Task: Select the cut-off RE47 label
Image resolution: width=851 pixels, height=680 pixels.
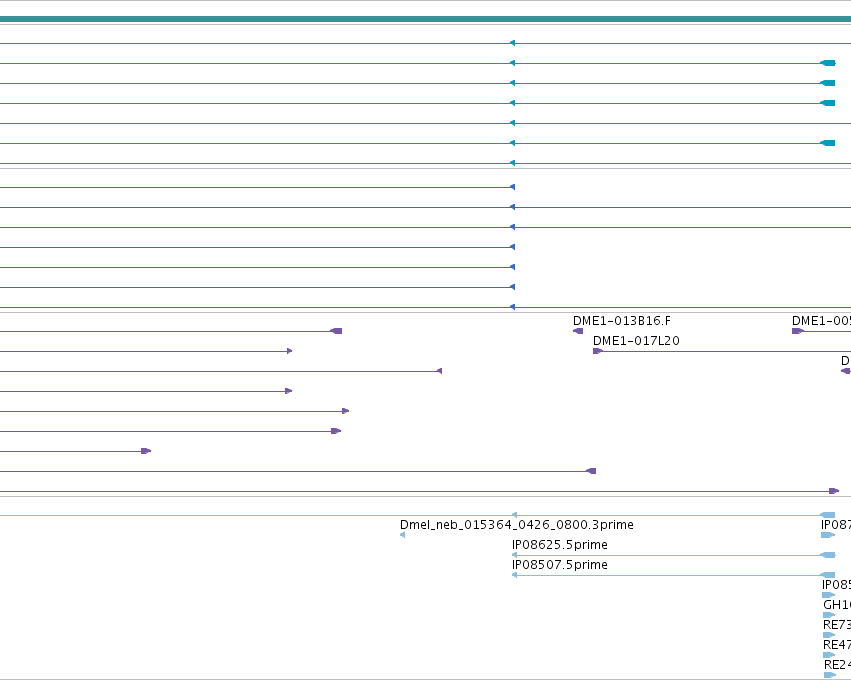Action: tap(837, 645)
